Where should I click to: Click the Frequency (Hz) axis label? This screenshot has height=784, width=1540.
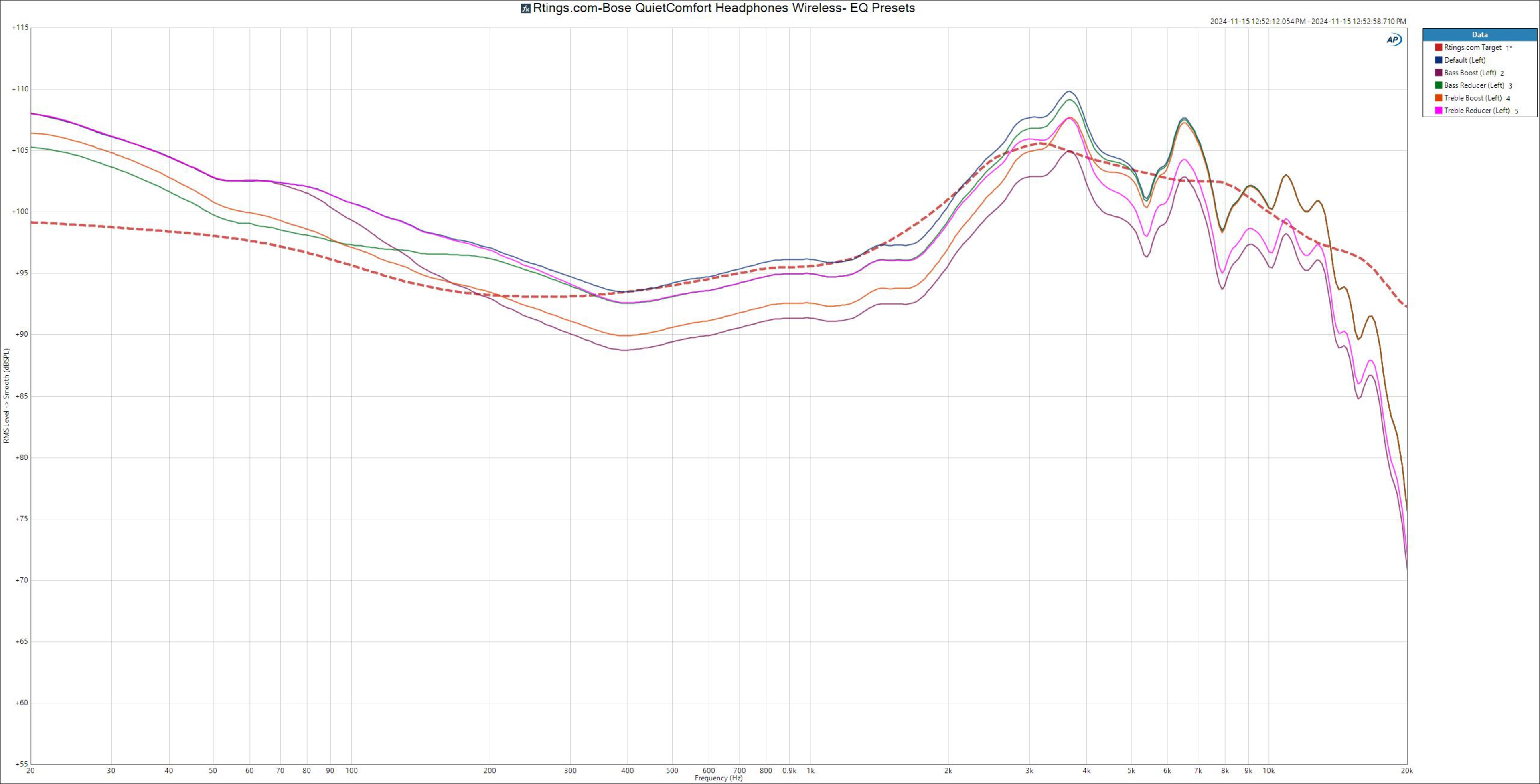(x=719, y=778)
